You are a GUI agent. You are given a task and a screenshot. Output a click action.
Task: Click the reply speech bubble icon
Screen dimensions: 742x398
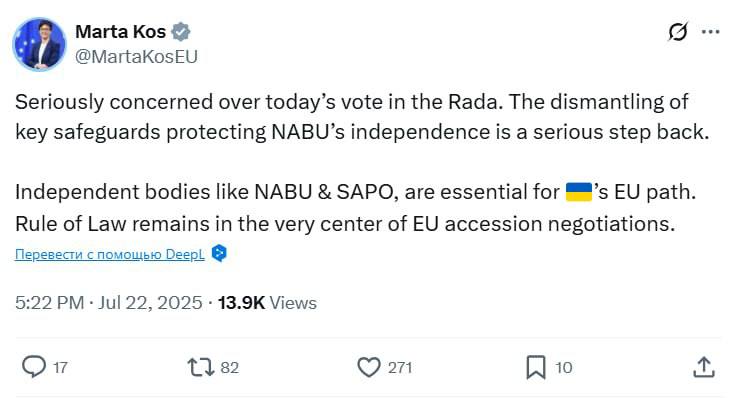pos(34,367)
